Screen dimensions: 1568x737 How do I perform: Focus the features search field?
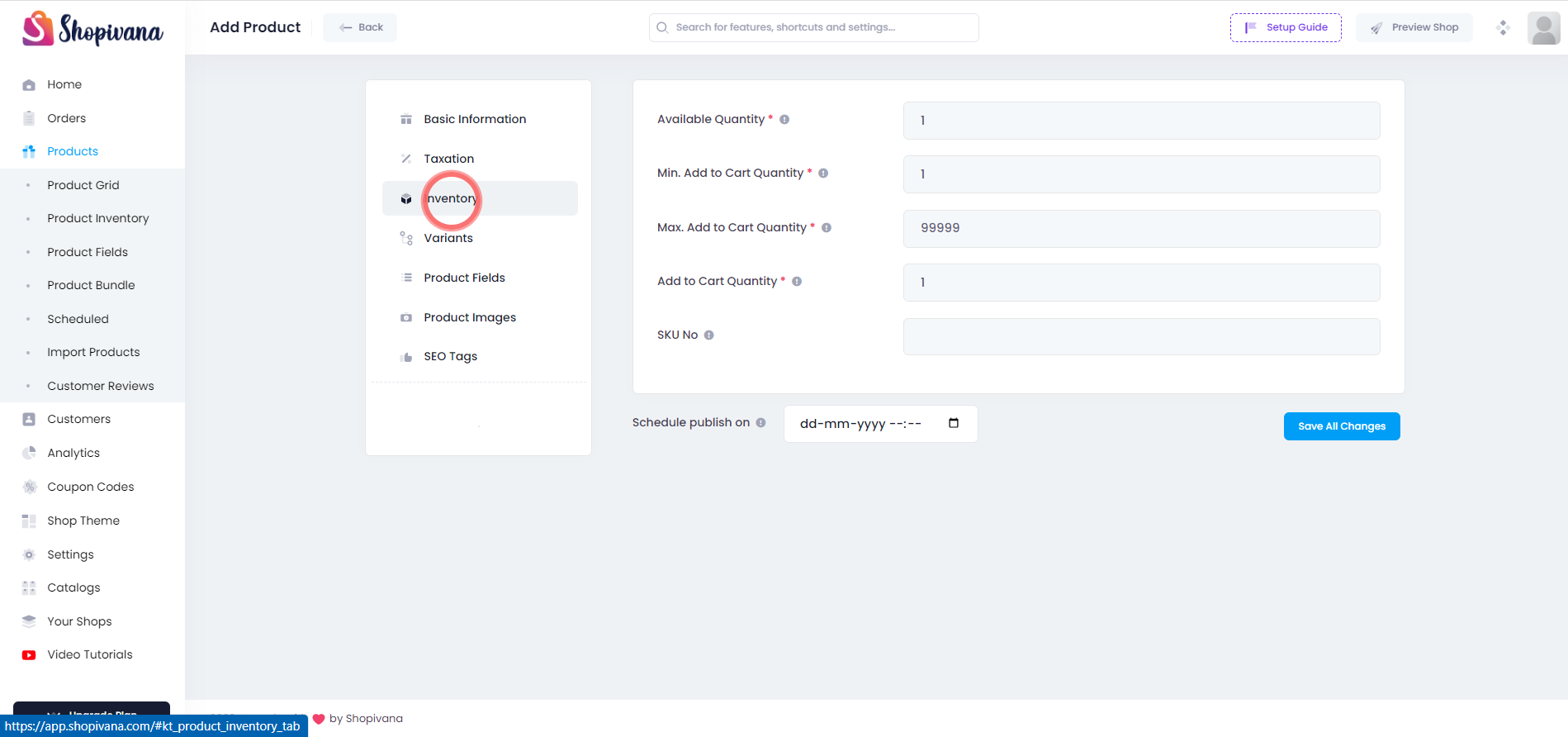click(813, 27)
